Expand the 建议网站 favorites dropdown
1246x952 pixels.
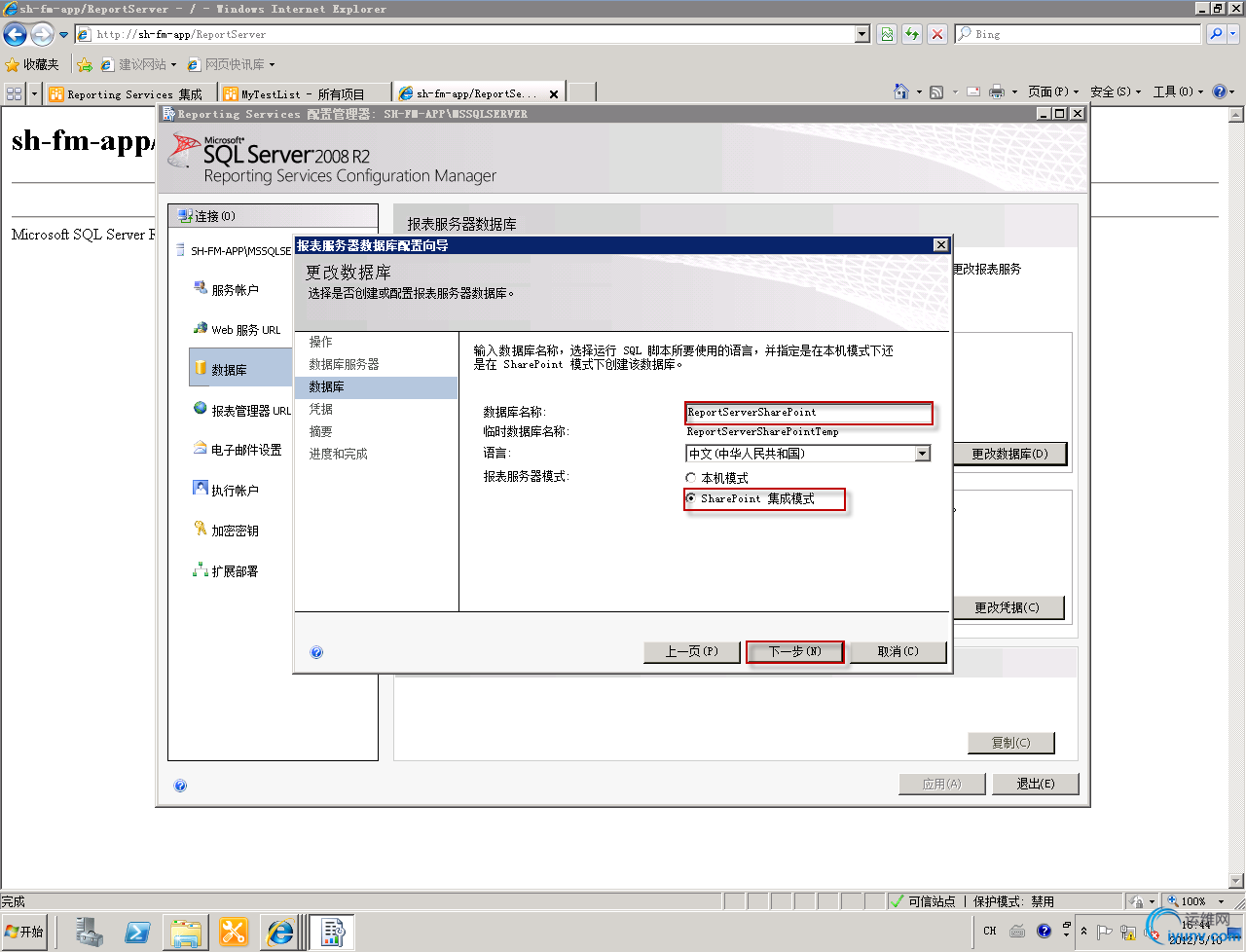click(x=173, y=65)
